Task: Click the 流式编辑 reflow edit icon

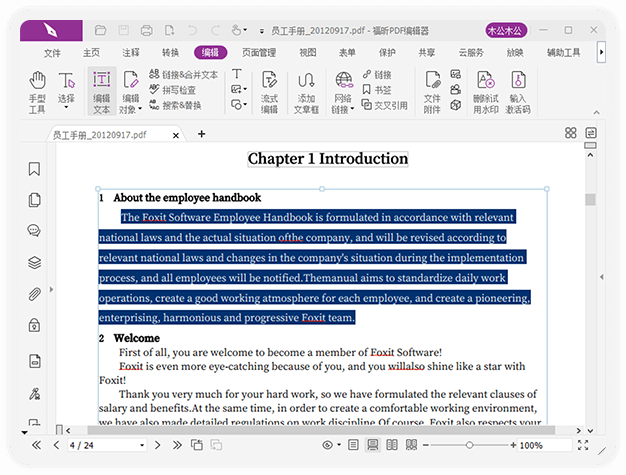Action: coord(269,92)
